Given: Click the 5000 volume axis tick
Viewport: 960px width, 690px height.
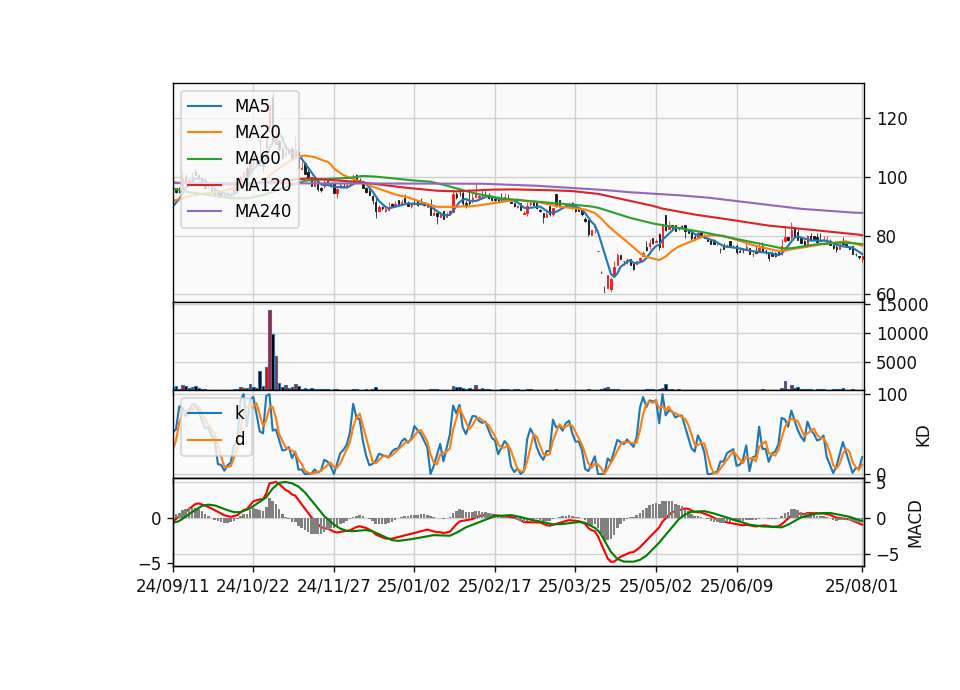Looking at the screenshot, I should (x=897, y=363).
